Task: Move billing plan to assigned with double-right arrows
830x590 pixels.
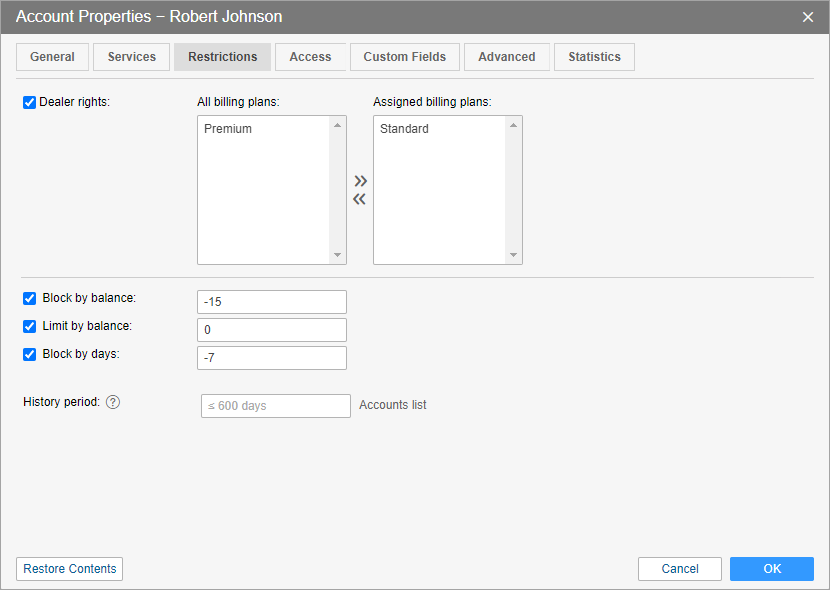Action: click(x=360, y=181)
